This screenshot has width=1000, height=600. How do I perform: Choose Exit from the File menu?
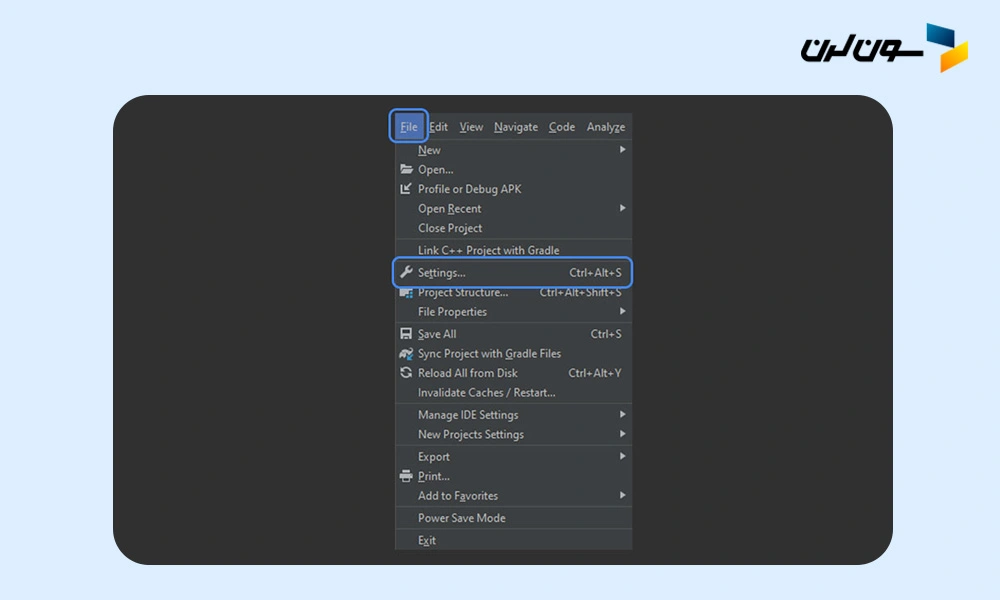pos(427,540)
